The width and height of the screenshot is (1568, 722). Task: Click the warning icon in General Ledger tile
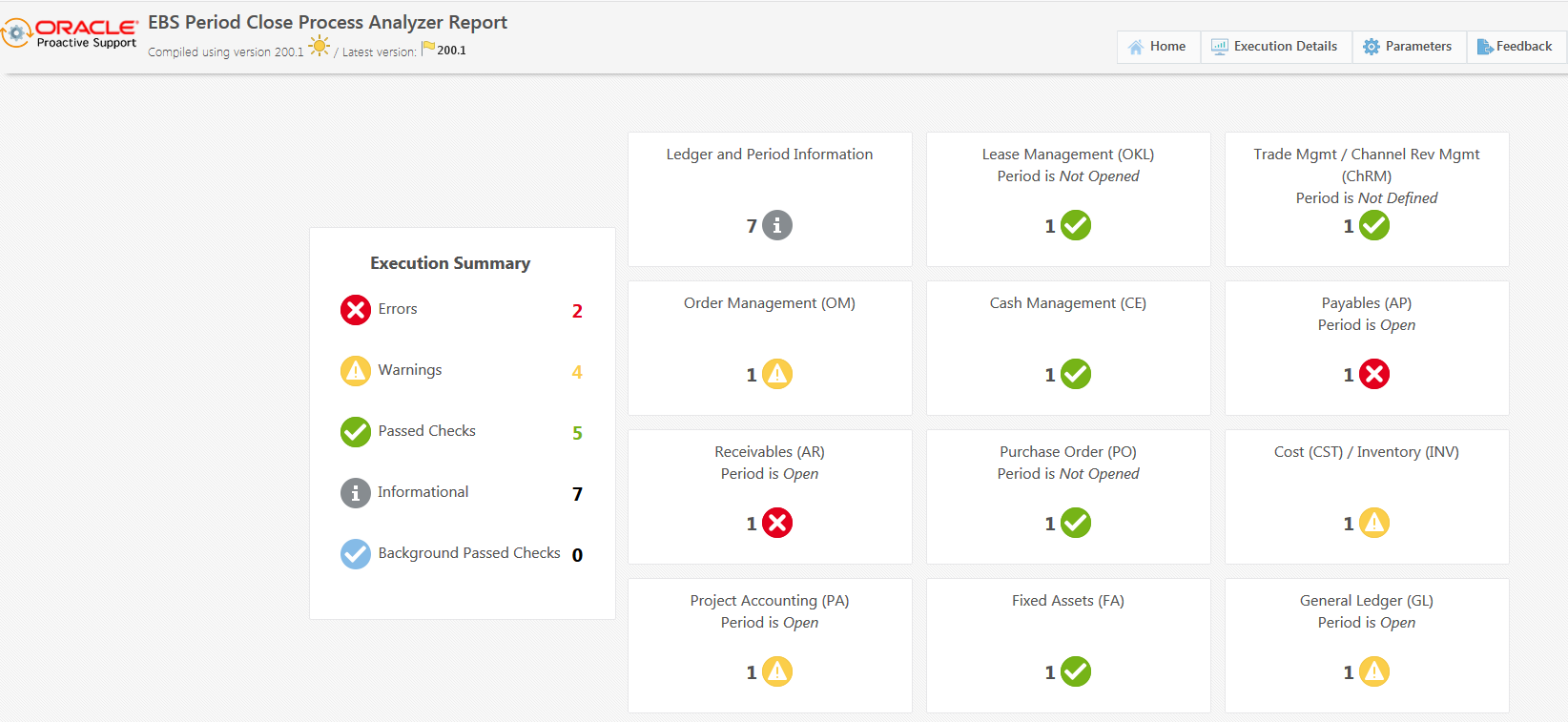click(x=1374, y=671)
